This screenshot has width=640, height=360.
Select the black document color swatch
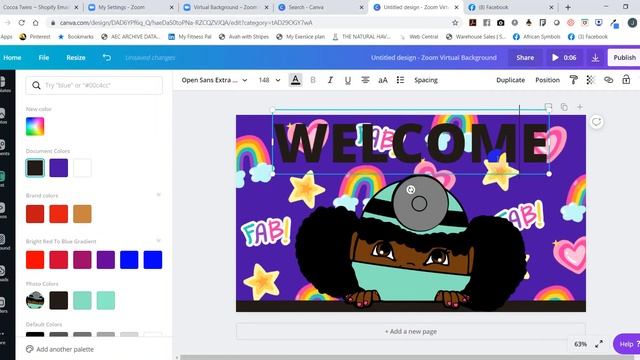click(x=35, y=168)
